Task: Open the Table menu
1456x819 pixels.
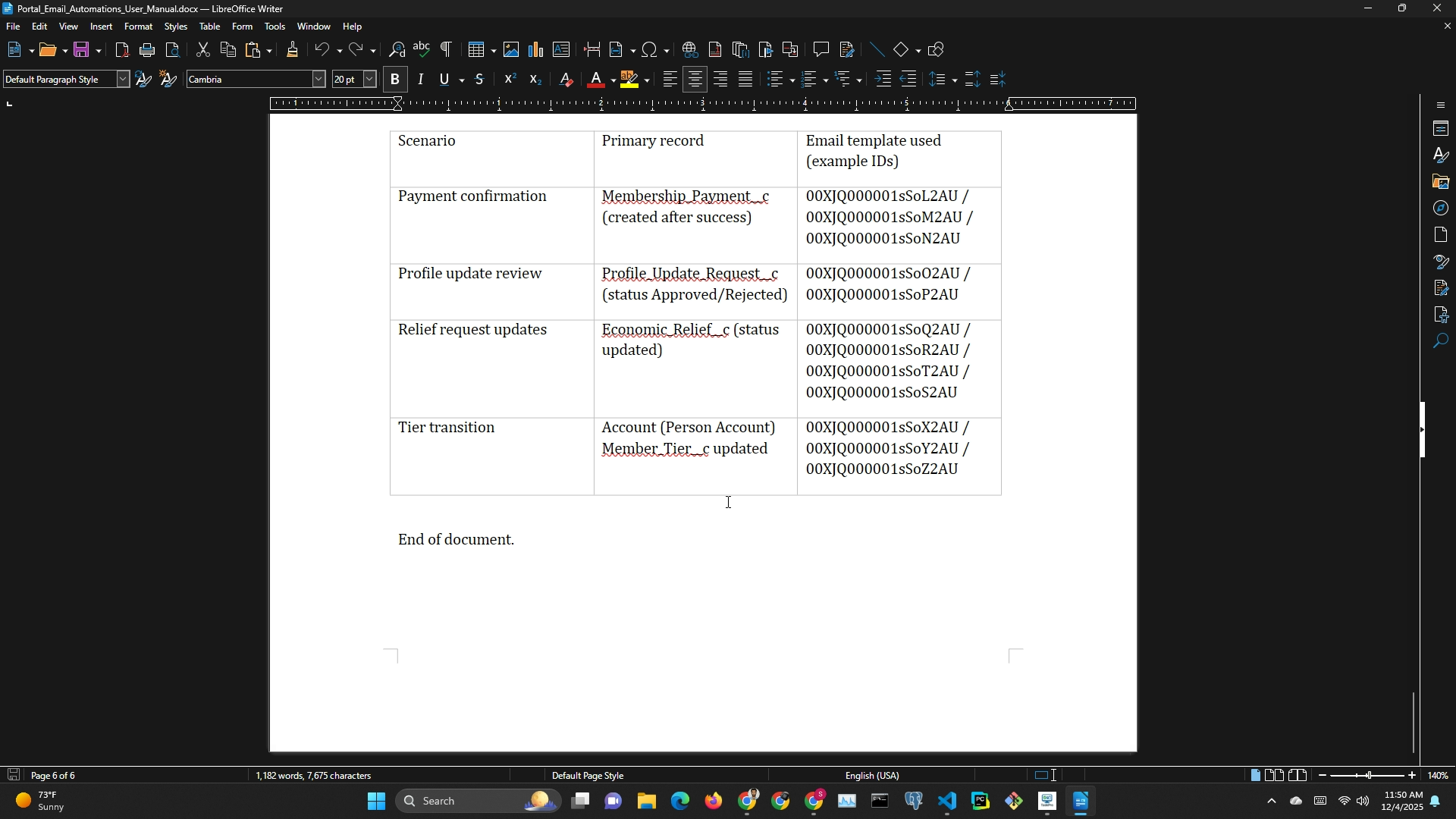Action: (x=209, y=27)
